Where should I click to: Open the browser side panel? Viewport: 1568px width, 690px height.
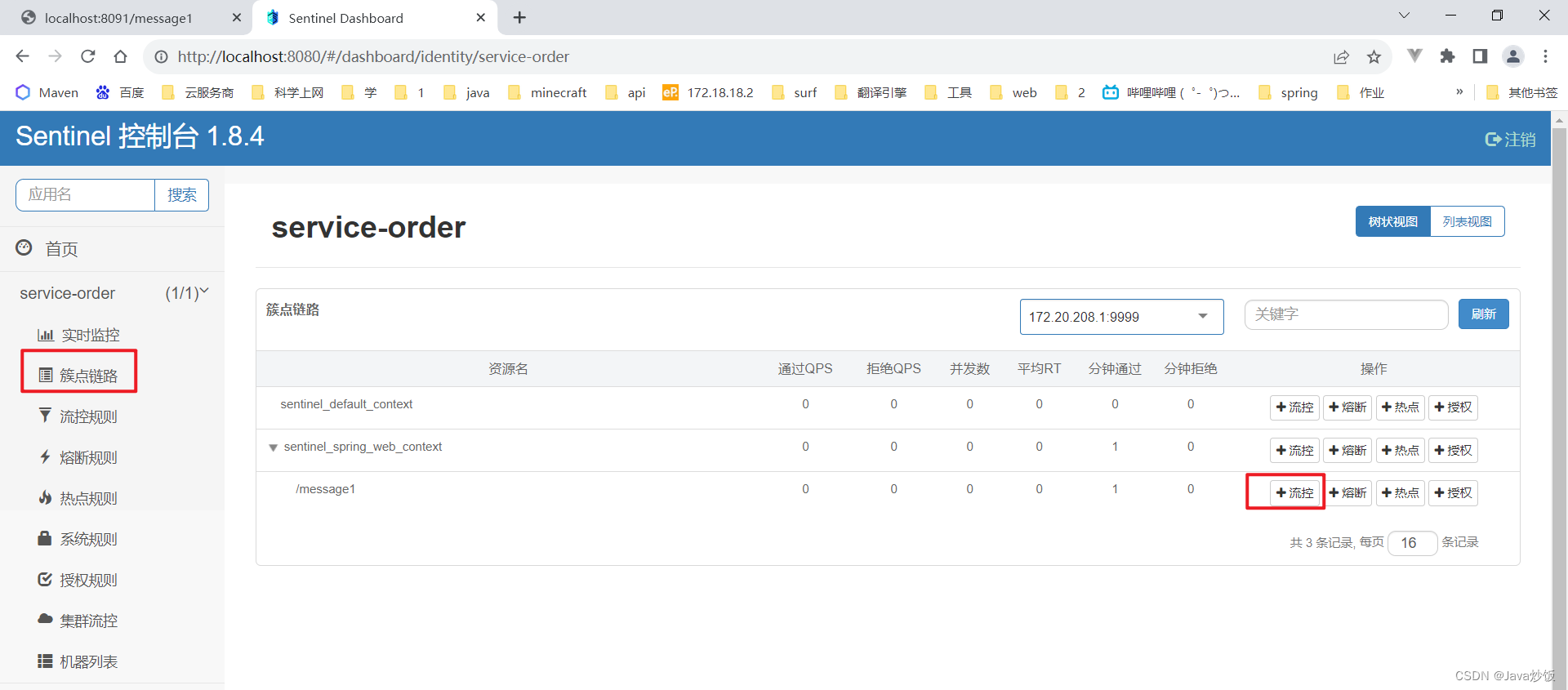1480,56
